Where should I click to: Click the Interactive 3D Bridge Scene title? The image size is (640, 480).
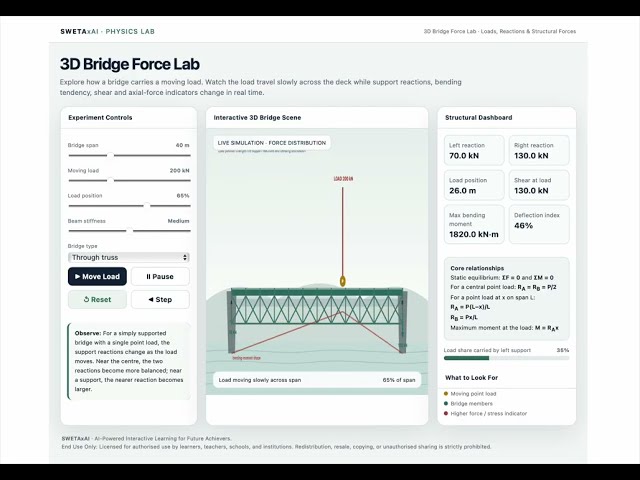coord(257,118)
